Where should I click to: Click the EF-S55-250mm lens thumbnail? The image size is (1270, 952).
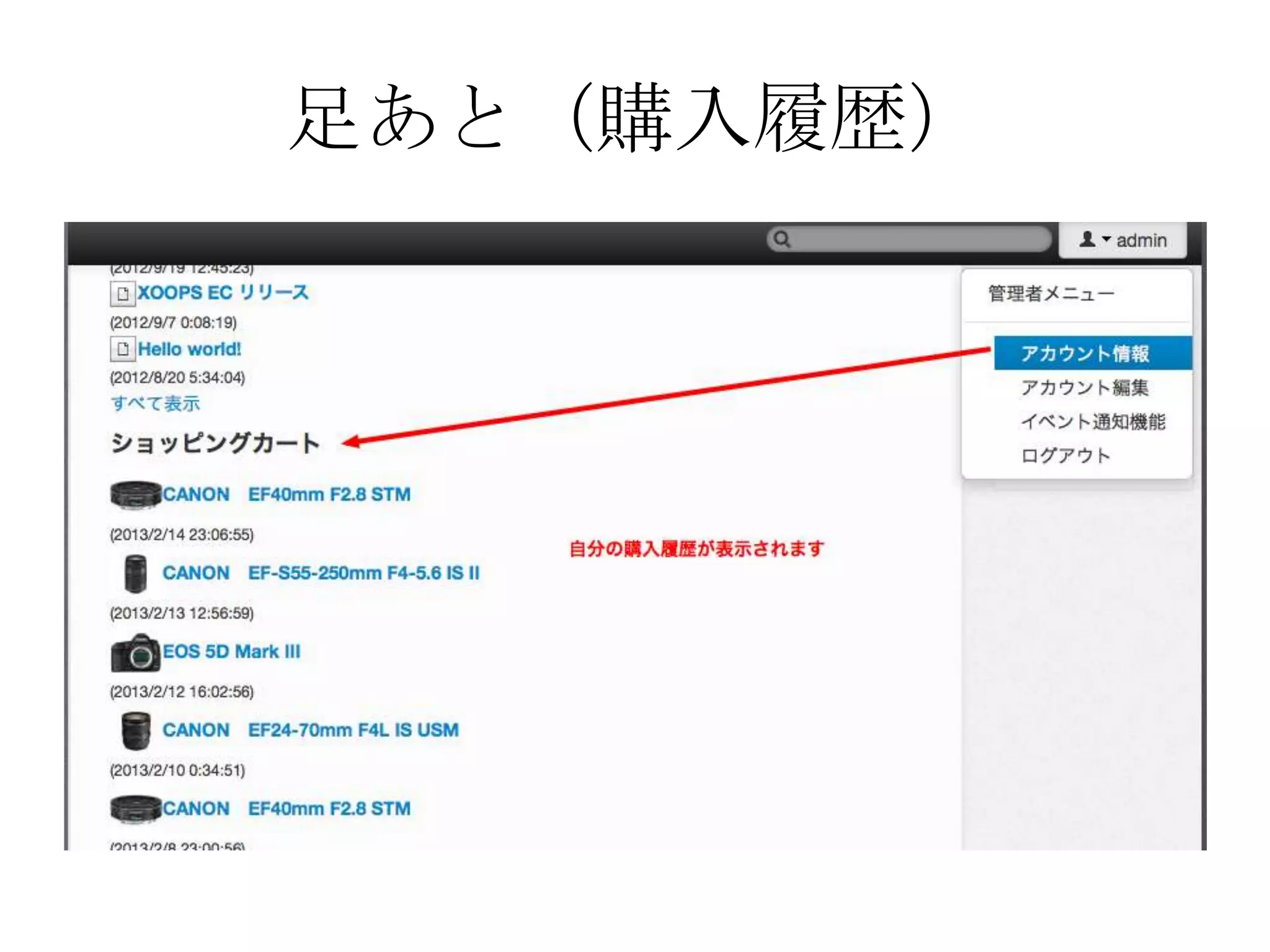[135, 573]
